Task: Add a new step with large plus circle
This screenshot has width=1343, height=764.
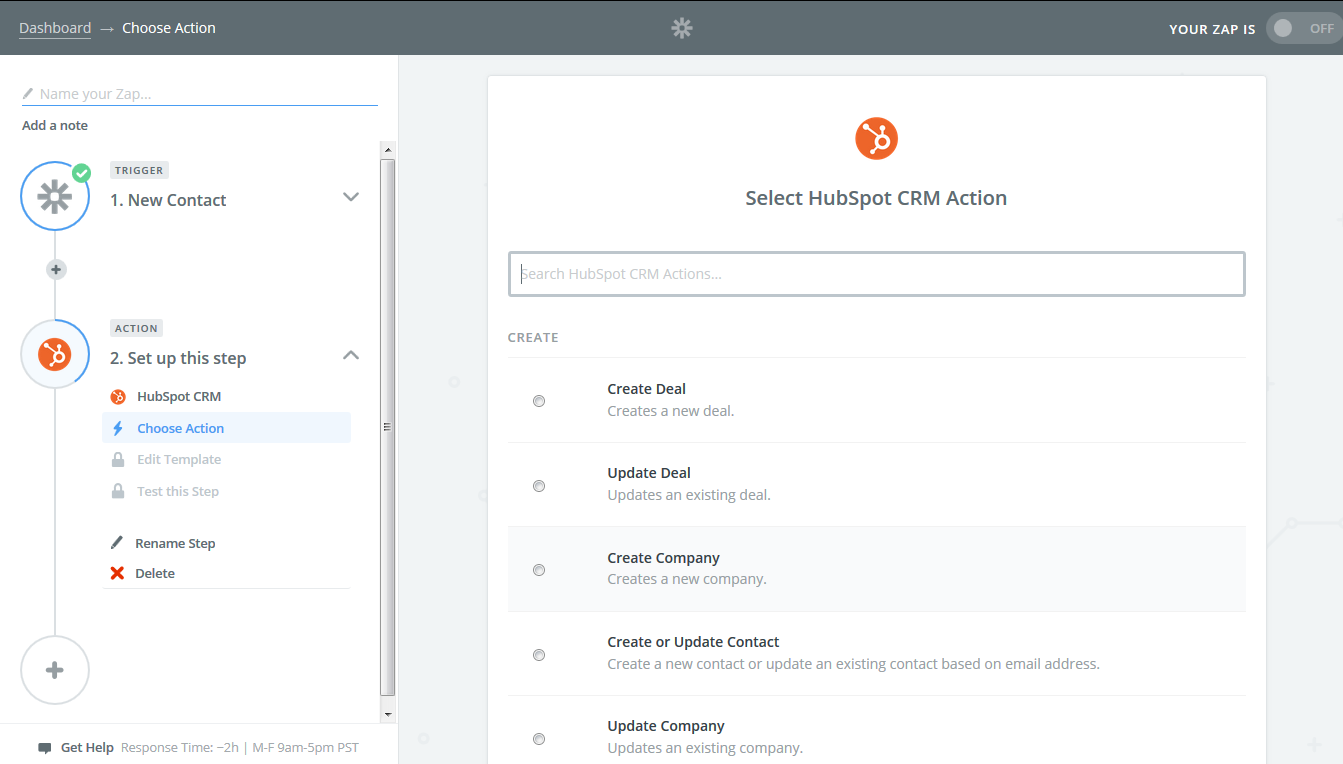Action: [55, 670]
